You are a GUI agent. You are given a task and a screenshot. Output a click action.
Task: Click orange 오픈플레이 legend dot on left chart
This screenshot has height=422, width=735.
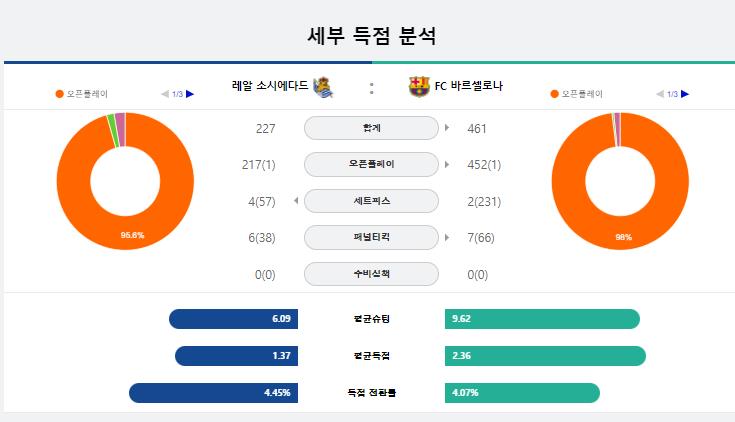60,94
